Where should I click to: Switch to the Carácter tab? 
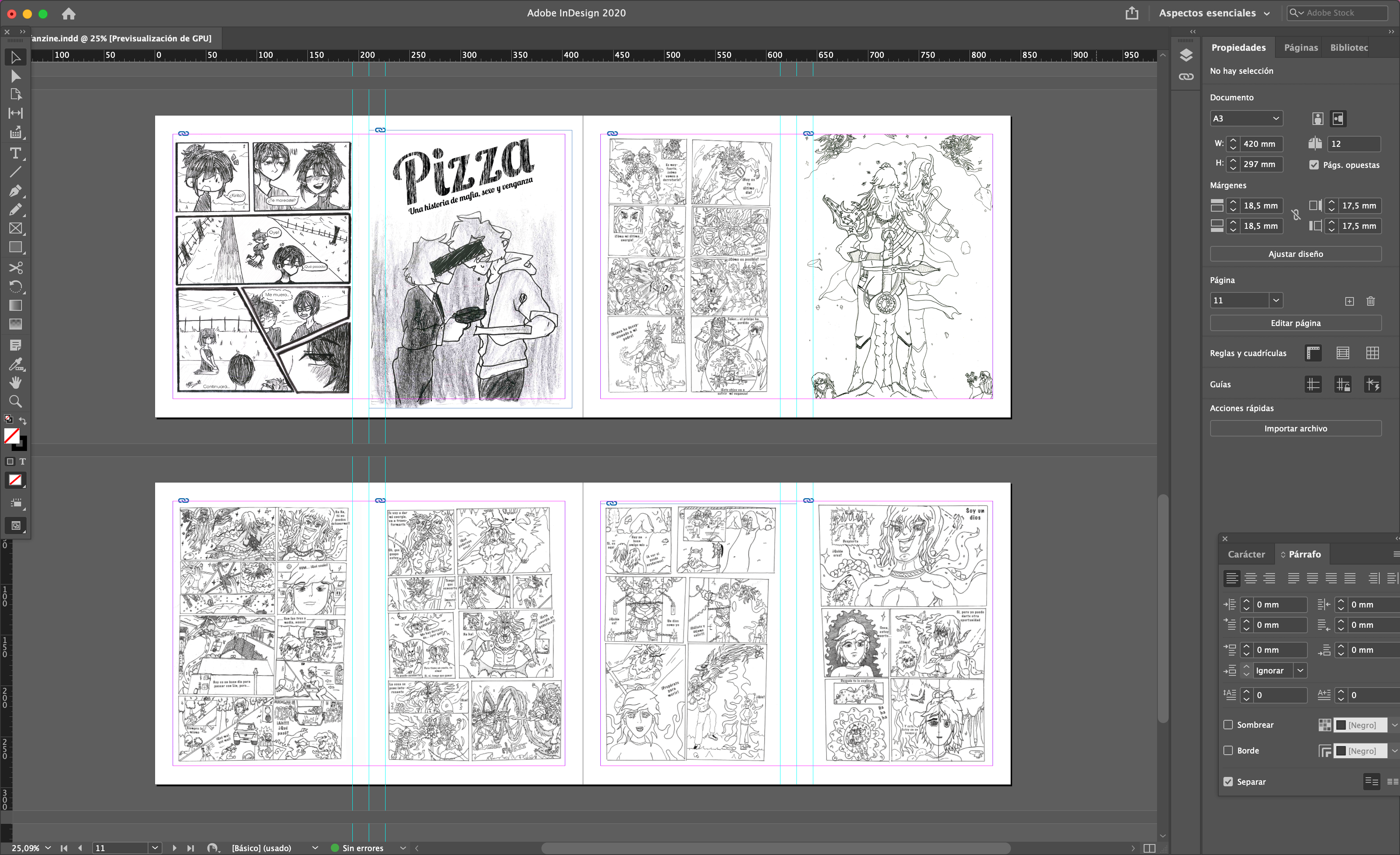1246,554
